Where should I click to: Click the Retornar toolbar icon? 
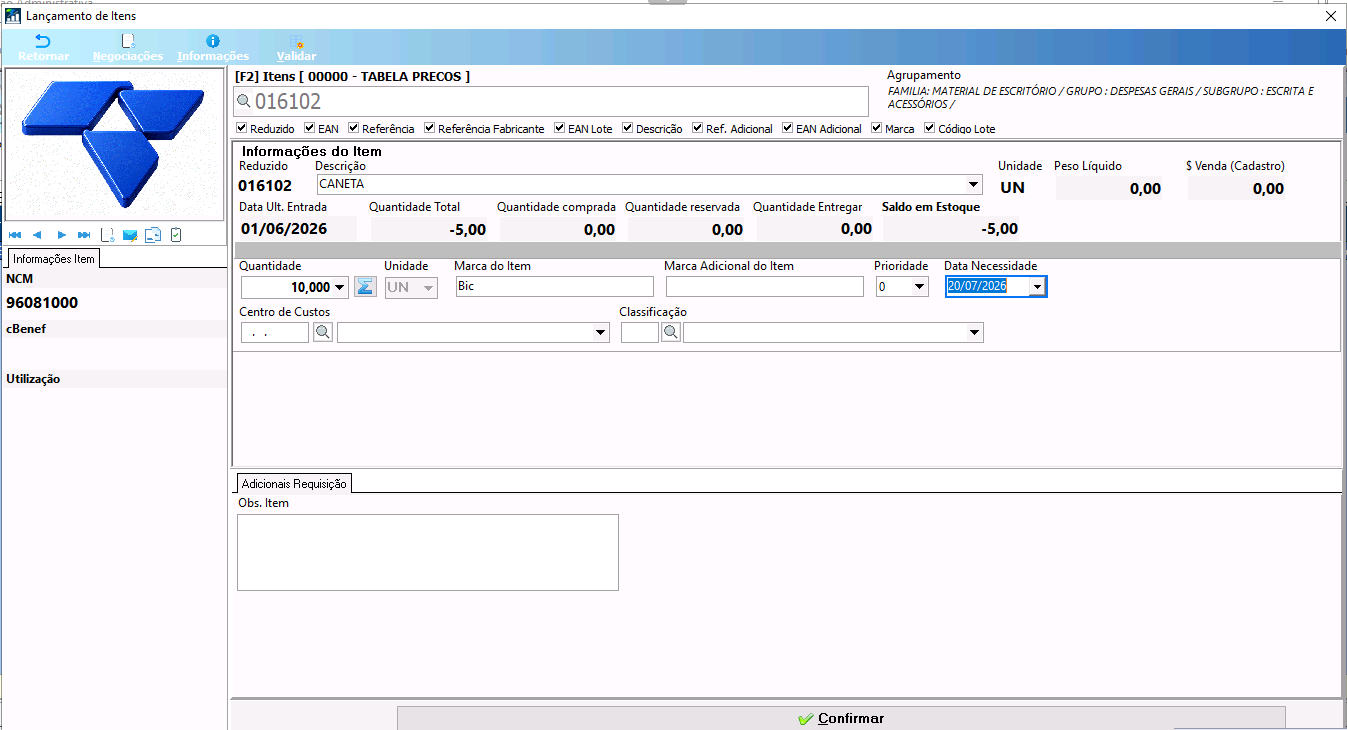pos(43,47)
